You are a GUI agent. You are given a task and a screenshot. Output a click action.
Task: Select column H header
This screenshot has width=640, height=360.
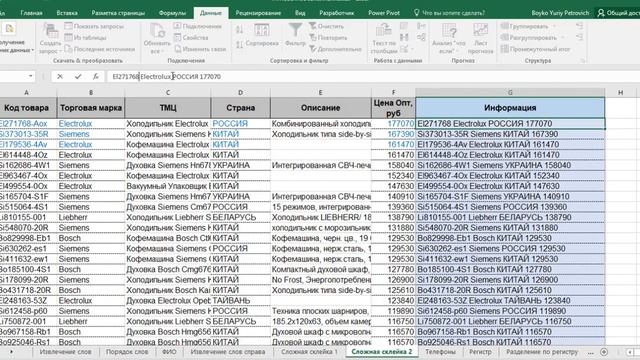[620, 93]
